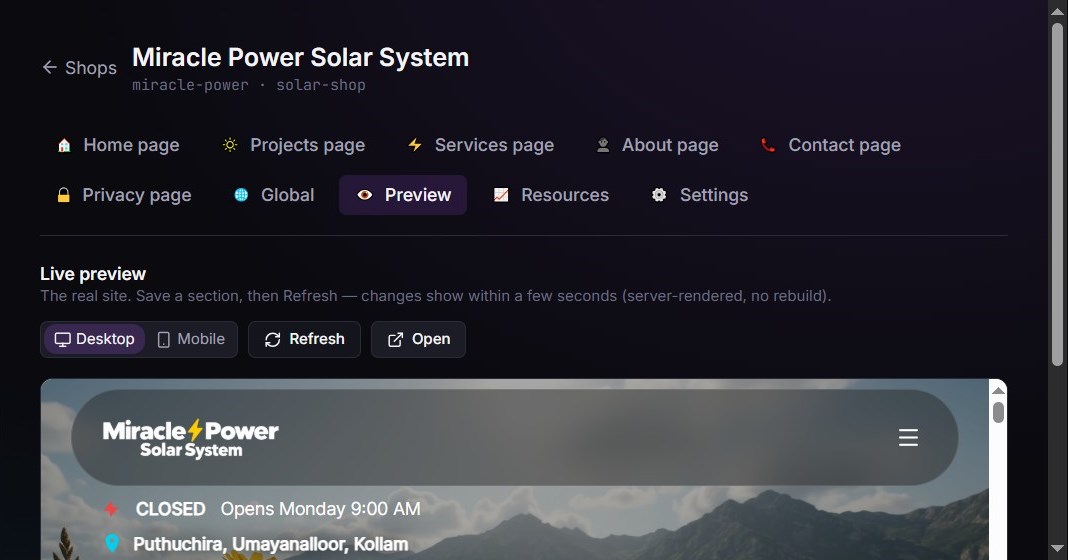Click the 'Miracle Power Solar System' page heading

(300, 58)
